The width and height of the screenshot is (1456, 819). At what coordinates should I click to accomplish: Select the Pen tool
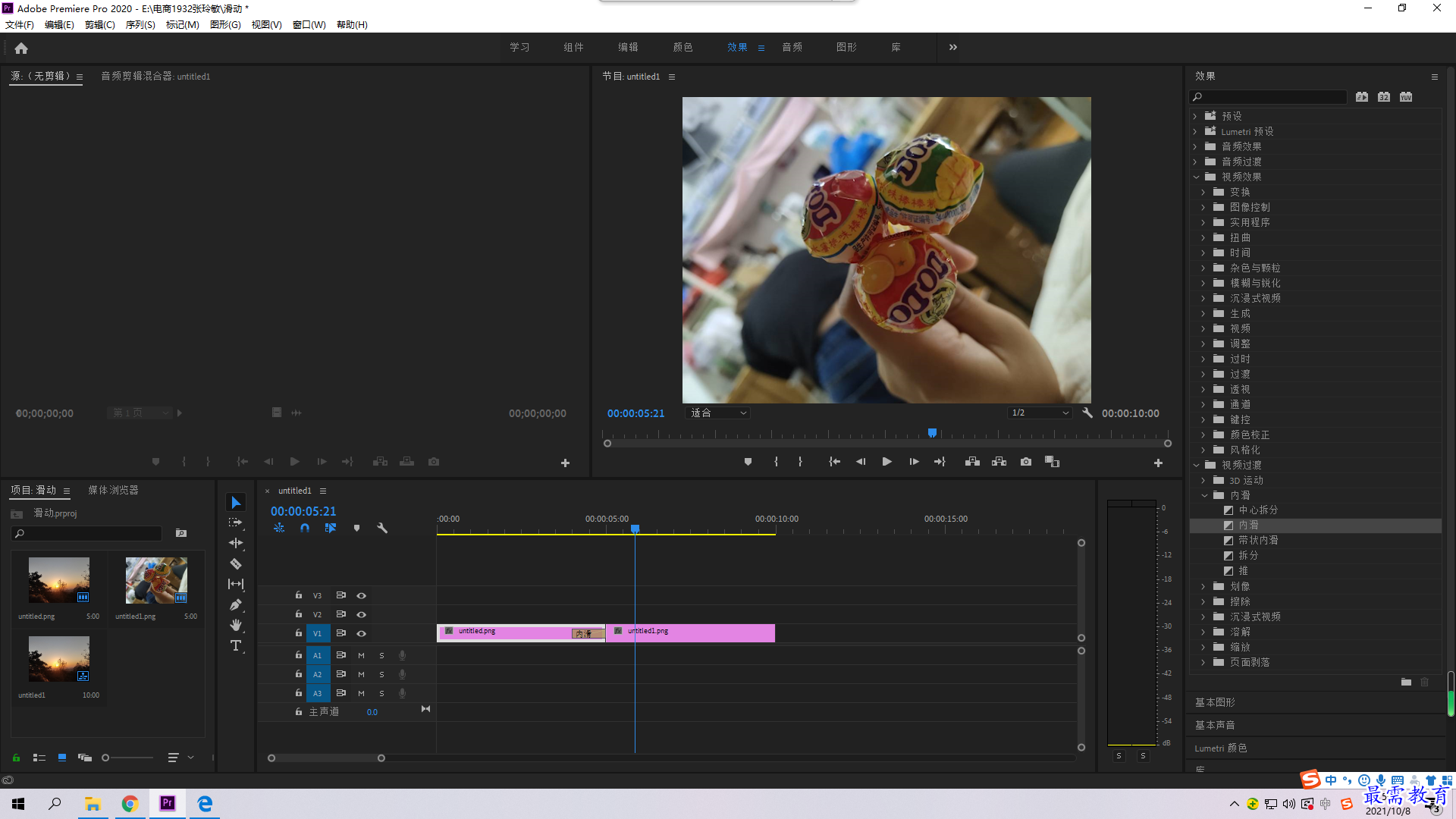coord(236,604)
